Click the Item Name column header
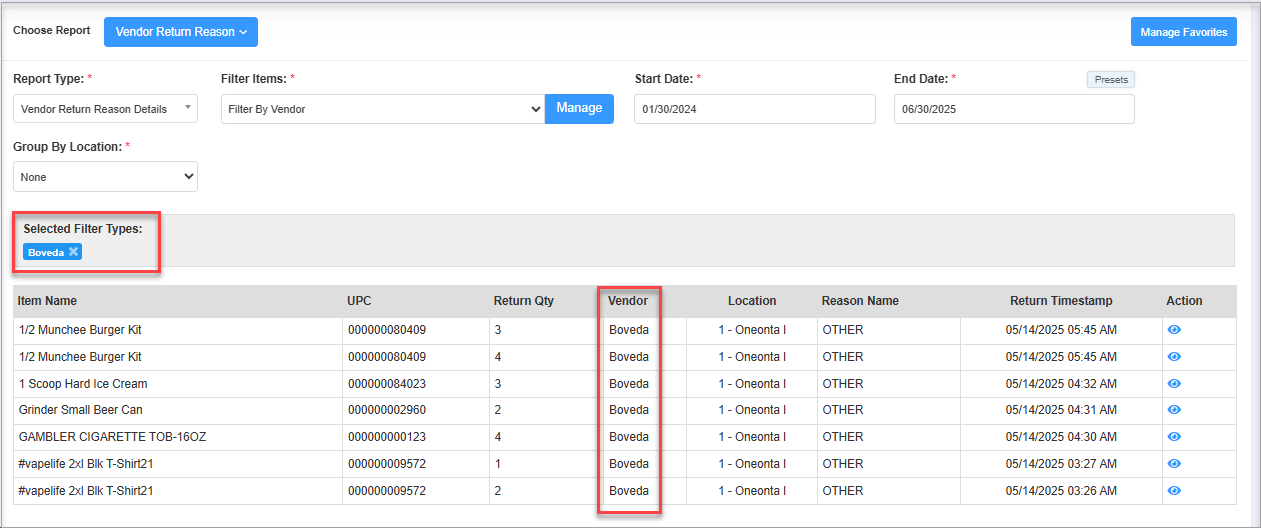This screenshot has height=528, width=1261. (x=47, y=301)
